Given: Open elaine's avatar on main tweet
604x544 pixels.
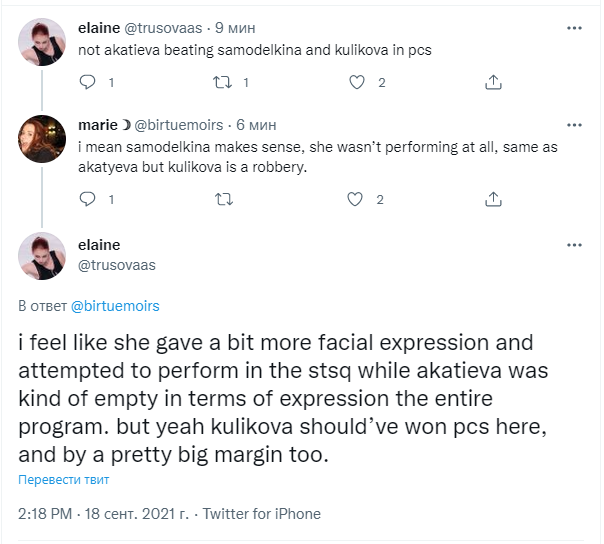Looking at the screenshot, I should (42, 256).
